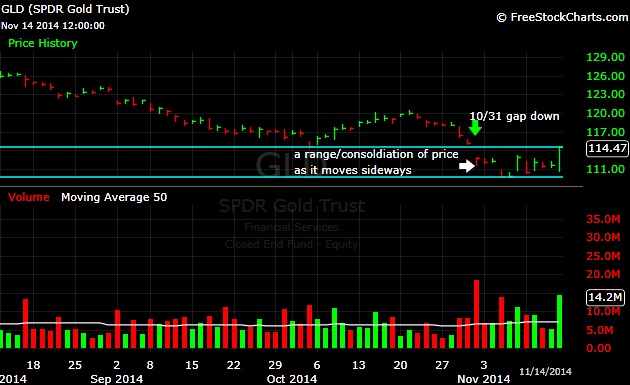Click the 27 date tick on the axis
630x385 pixels.
[442, 365]
